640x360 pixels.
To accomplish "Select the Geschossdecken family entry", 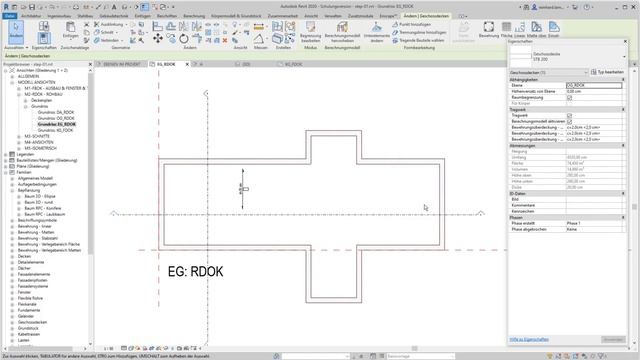I will click(x=32, y=322).
